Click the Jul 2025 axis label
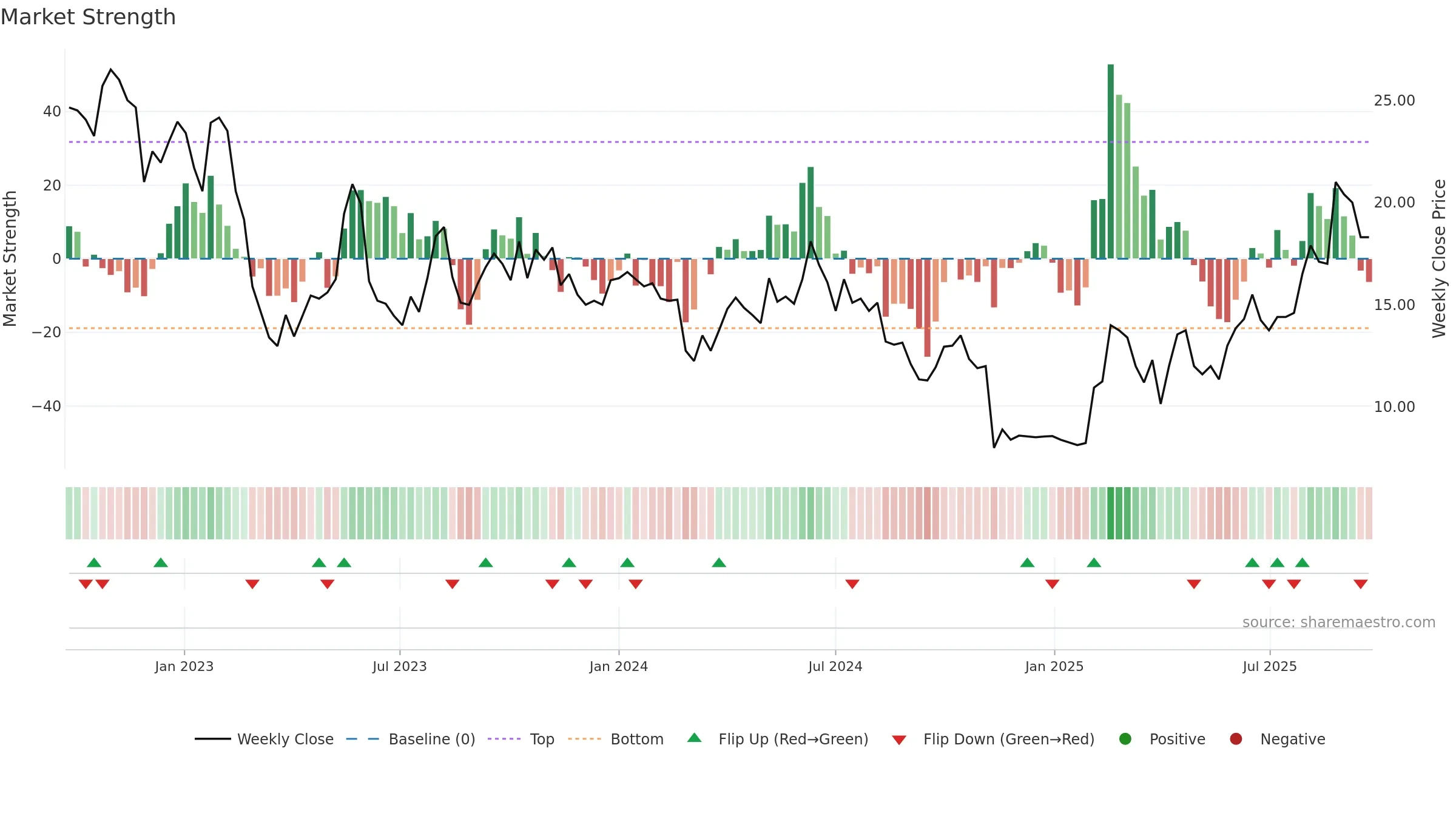 pos(1269,666)
